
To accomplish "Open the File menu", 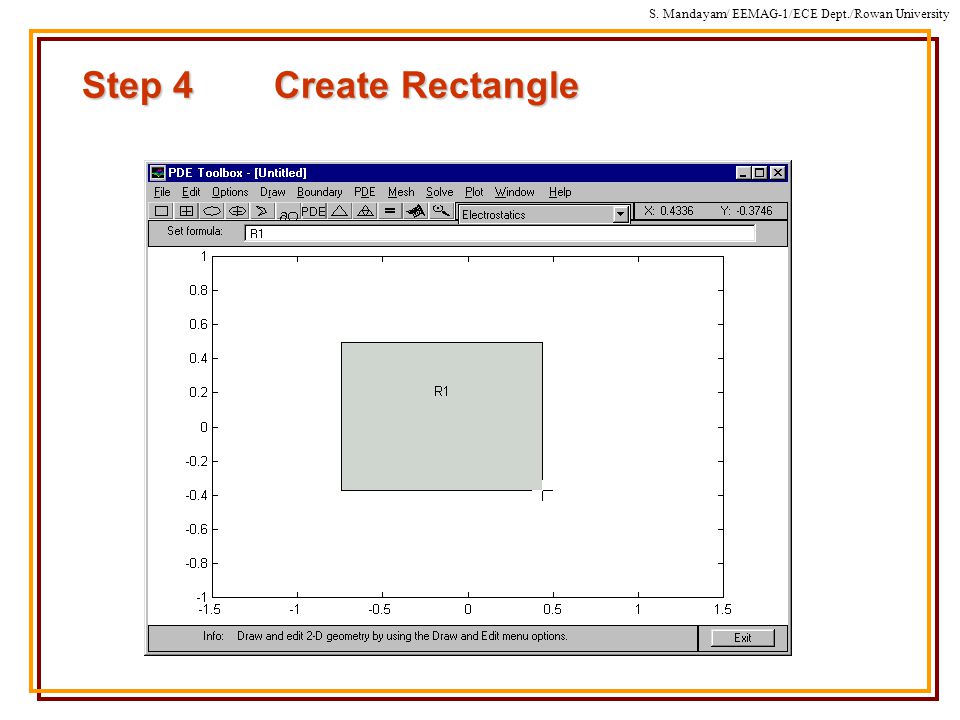I will [x=162, y=192].
